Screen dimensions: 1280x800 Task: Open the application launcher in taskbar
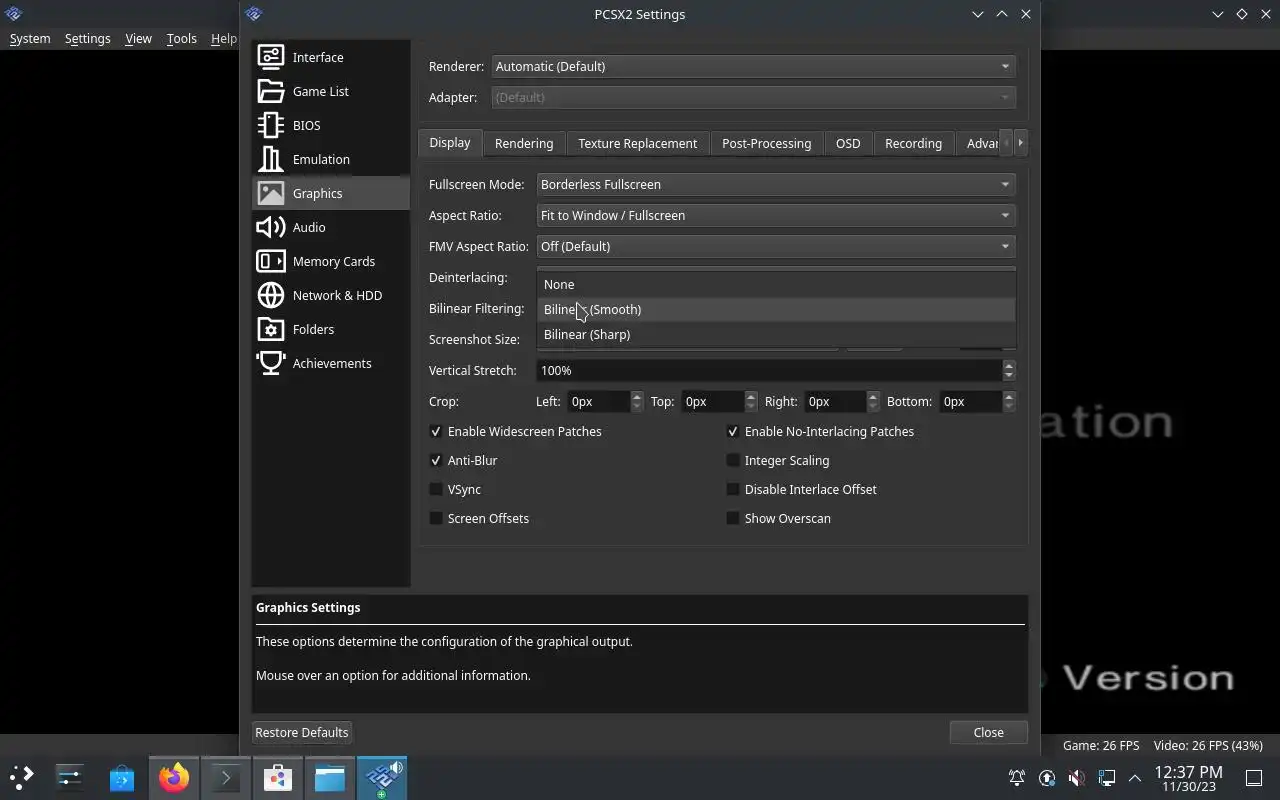(x=22, y=777)
